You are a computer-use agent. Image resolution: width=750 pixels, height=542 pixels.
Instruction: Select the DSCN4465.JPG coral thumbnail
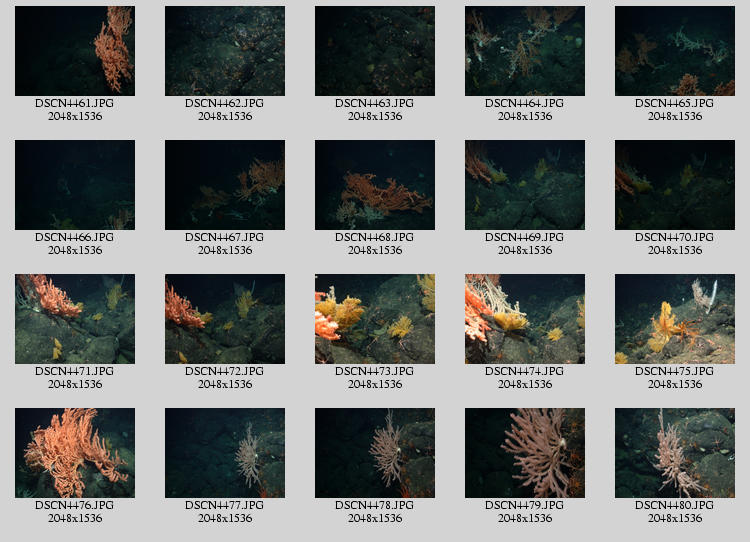point(675,51)
